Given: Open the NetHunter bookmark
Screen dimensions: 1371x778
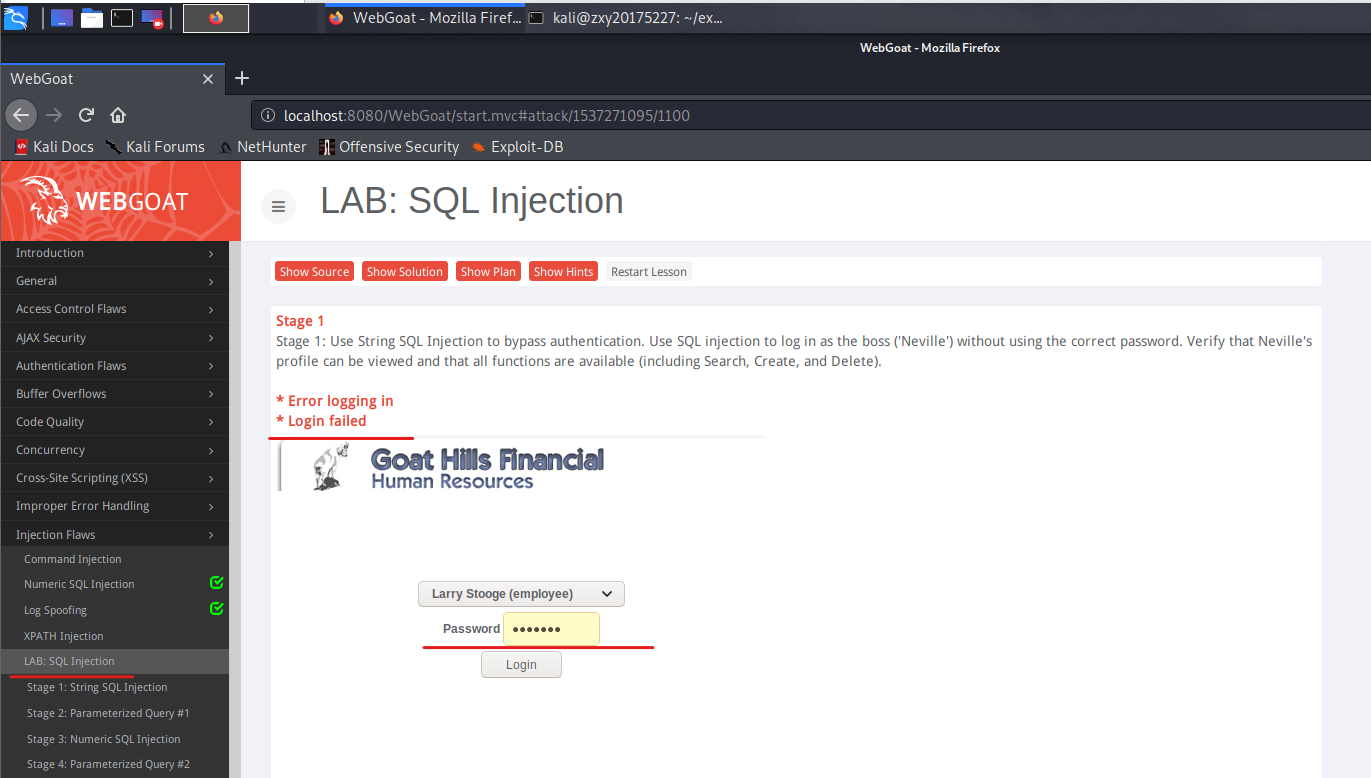Looking at the screenshot, I should tap(263, 147).
